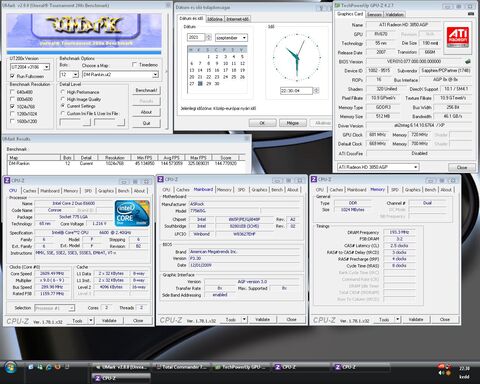Start the run with the Benchmark! button

pos(146,90)
